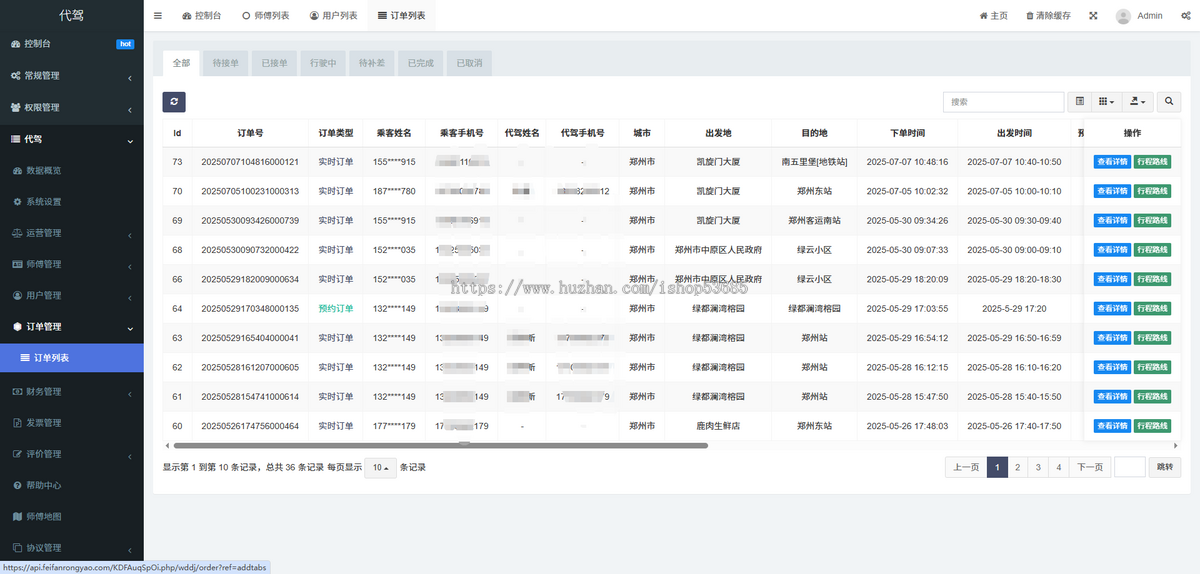Expand the 权限管理 sidebar menu chevron
The width and height of the screenshot is (1200, 574).
[130, 108]
